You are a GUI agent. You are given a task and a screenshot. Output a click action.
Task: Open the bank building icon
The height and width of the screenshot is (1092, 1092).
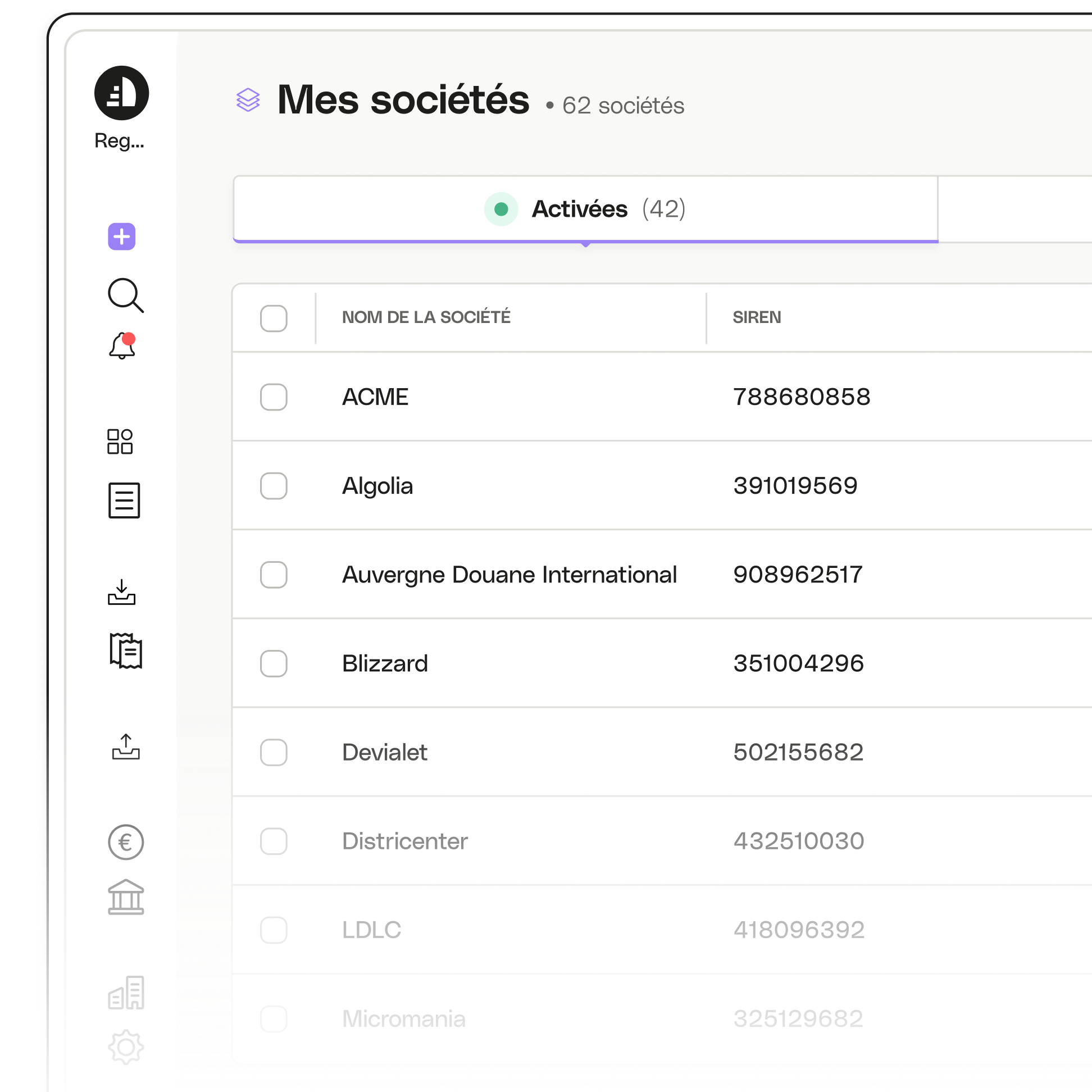tap(125, 897)
